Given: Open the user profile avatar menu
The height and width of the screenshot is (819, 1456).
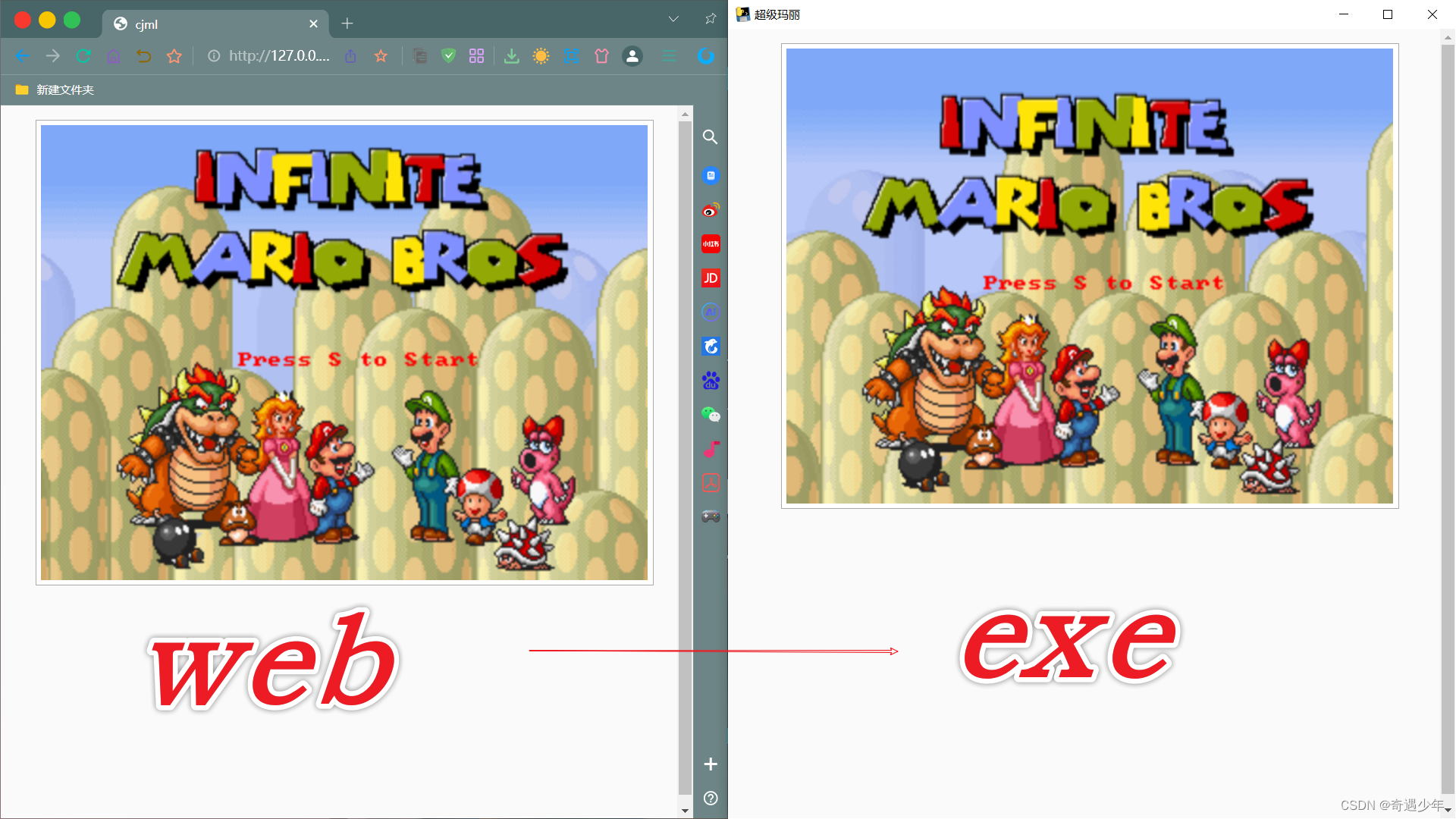Looking at the screenshot, I should pos(632,56).
